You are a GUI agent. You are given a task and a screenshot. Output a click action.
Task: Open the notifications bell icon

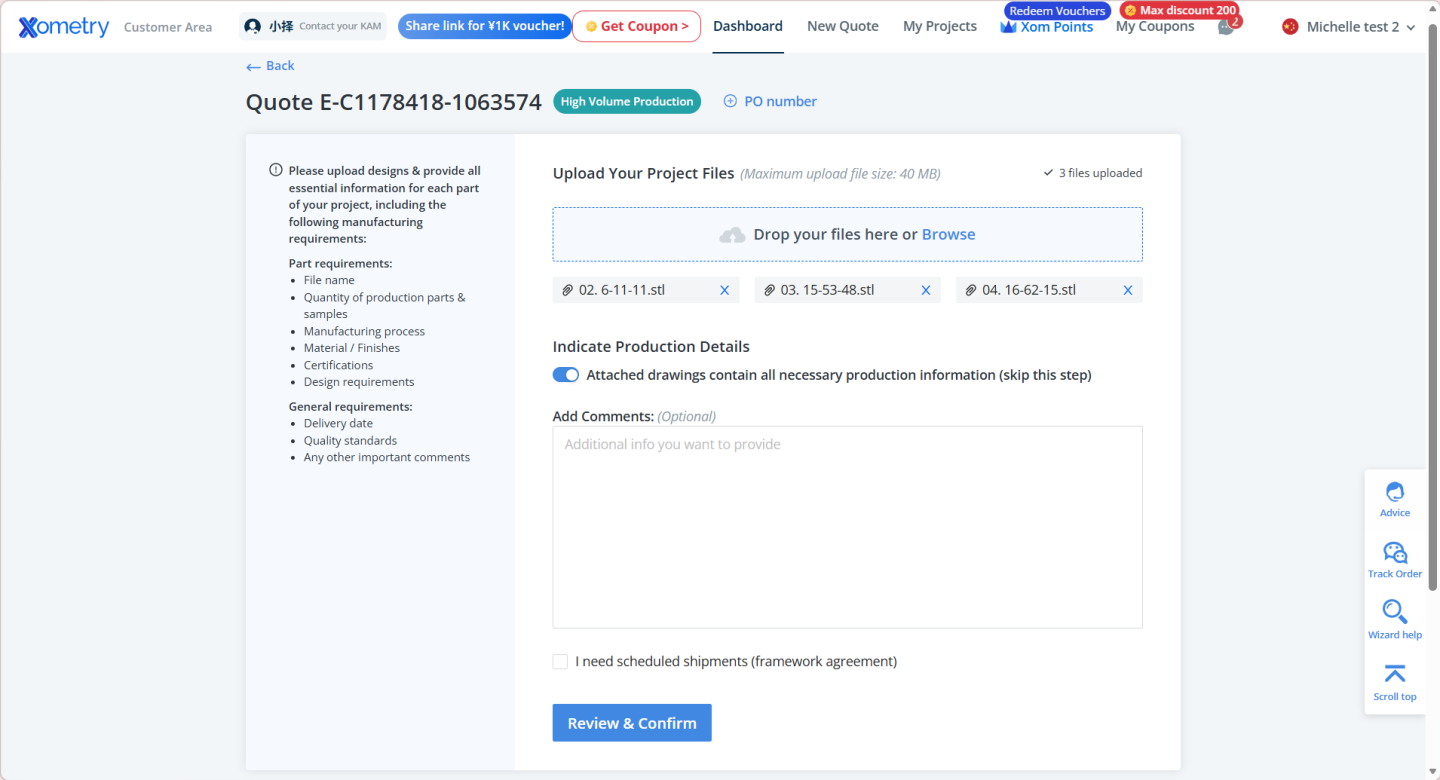[1225, 27]
